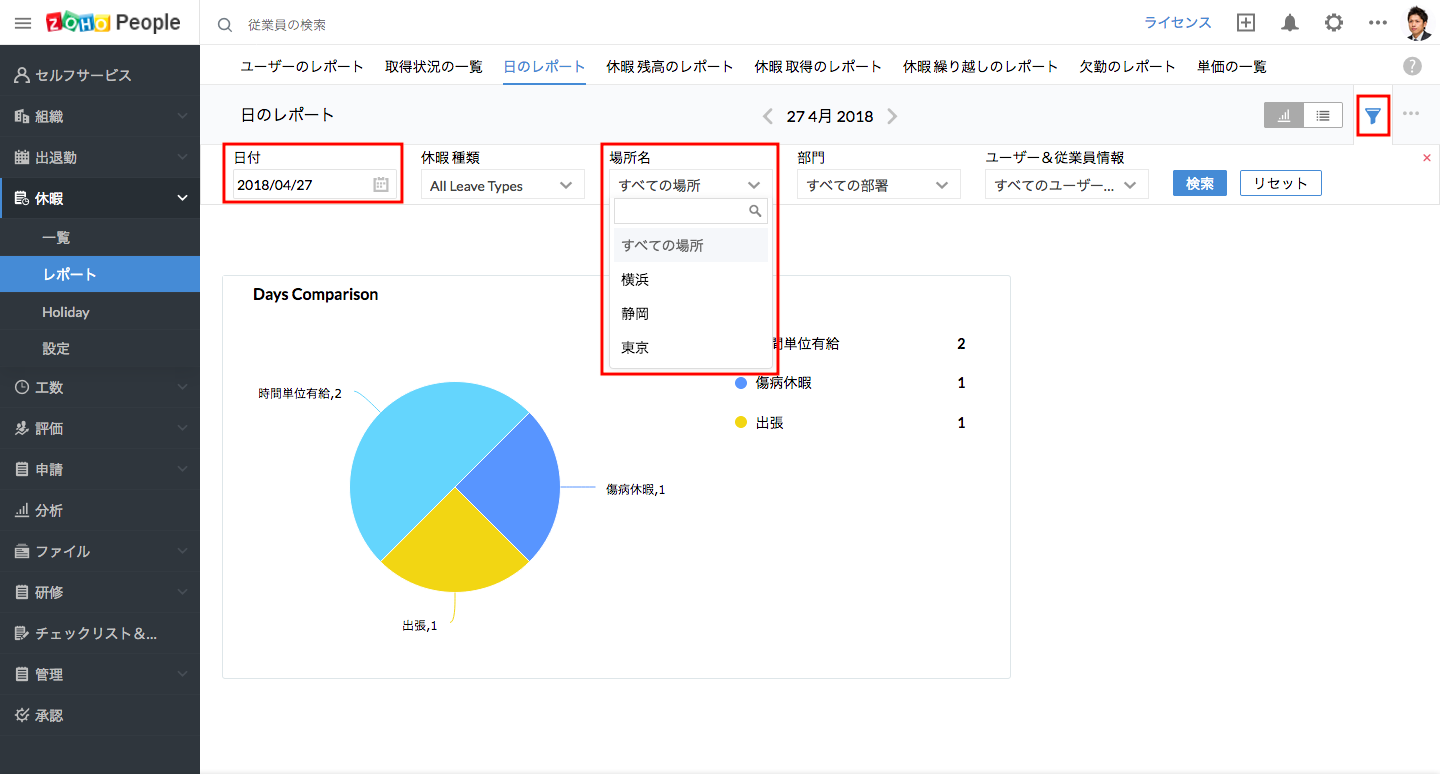The height and width of the screenshot is (774, 1440).
Task: Switch to 休暇 残高のレポート tab
Action: click(x=670, y=67)
